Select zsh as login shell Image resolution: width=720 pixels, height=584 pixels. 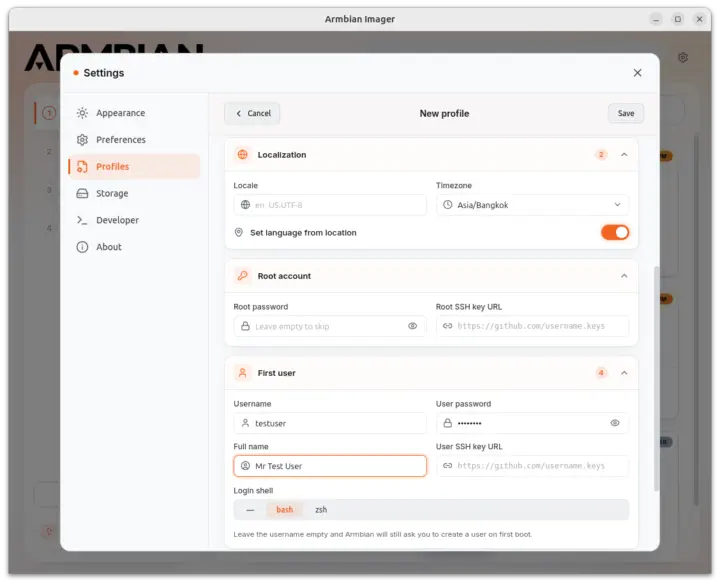coord(321,510)
